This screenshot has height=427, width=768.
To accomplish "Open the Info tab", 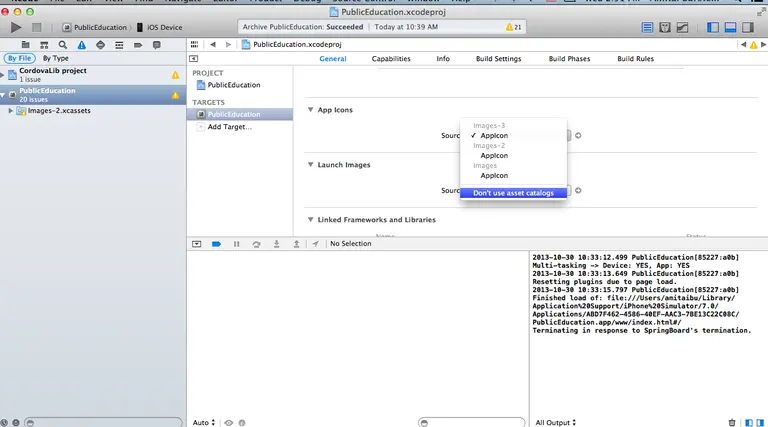I will click(x=443, y=59).
